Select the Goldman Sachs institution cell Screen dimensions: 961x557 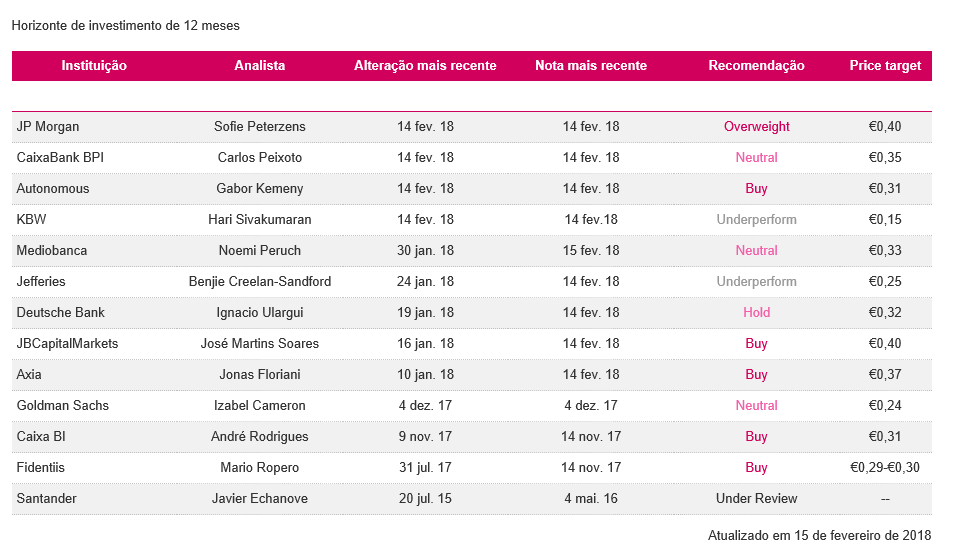[x=63, y=406]
